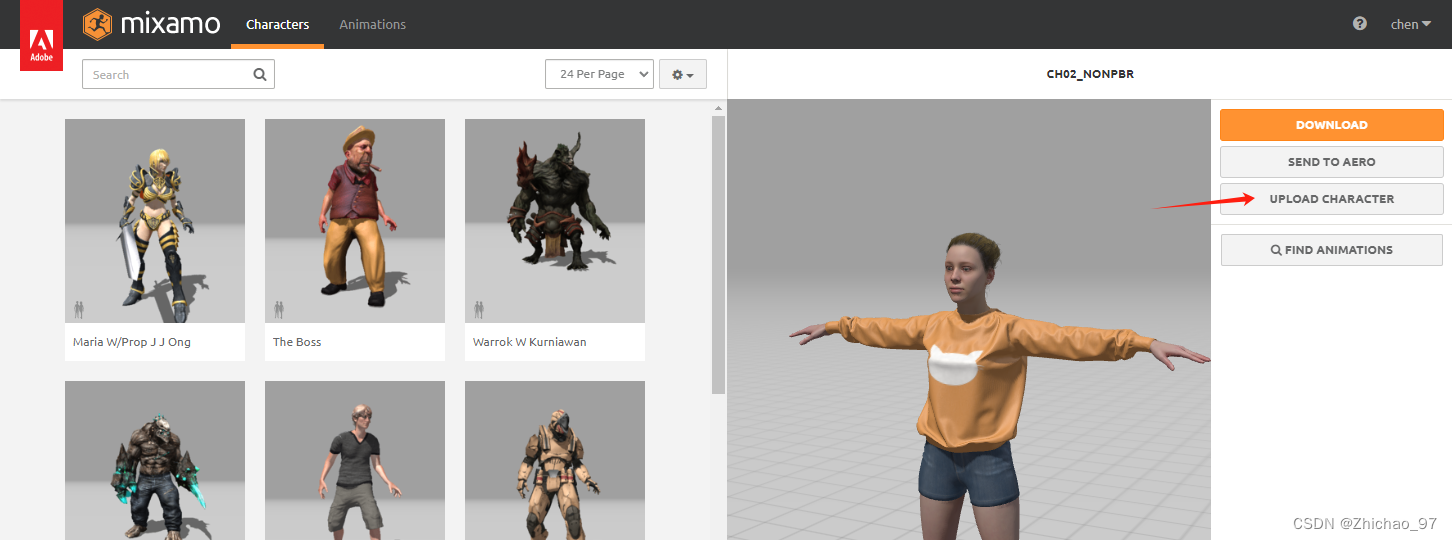Click the mixamo running-man logo
Screen dimensions: 1452x540
[97, 23]
